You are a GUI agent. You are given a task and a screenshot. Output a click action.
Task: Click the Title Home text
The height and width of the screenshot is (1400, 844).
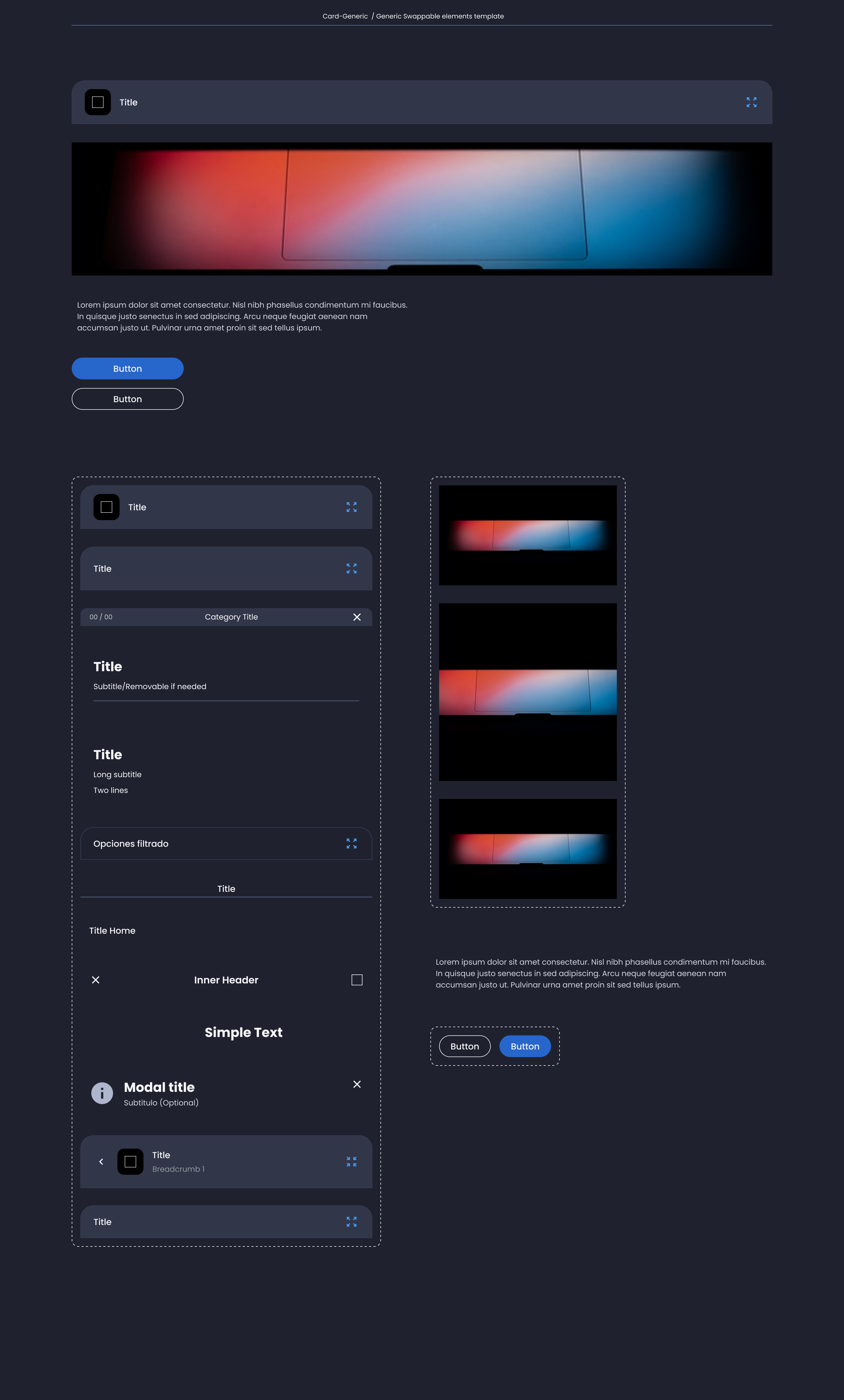[x=112, y=931]
